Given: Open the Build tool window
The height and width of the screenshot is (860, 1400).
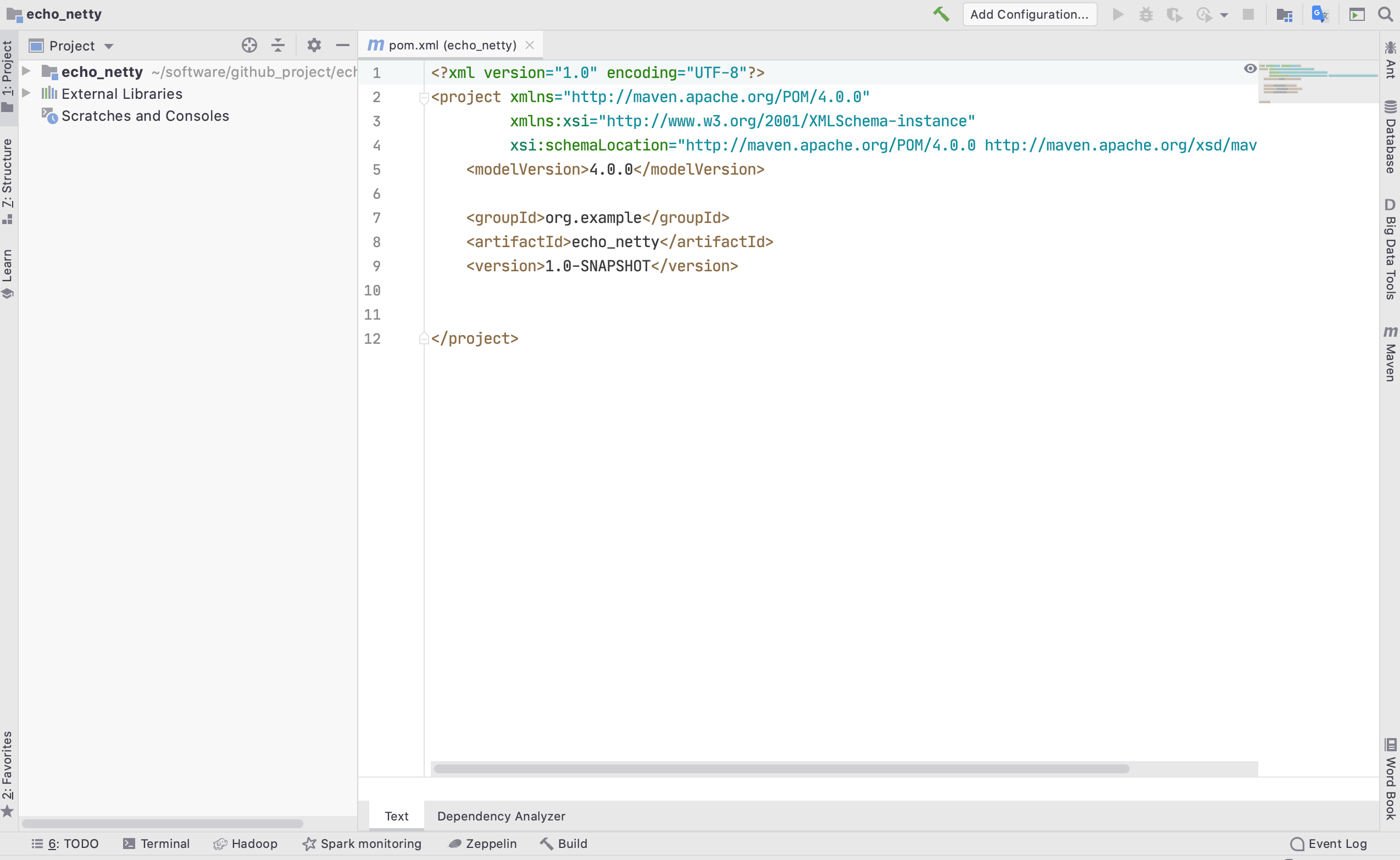Looking at the screenshot, I should [563, 844].
